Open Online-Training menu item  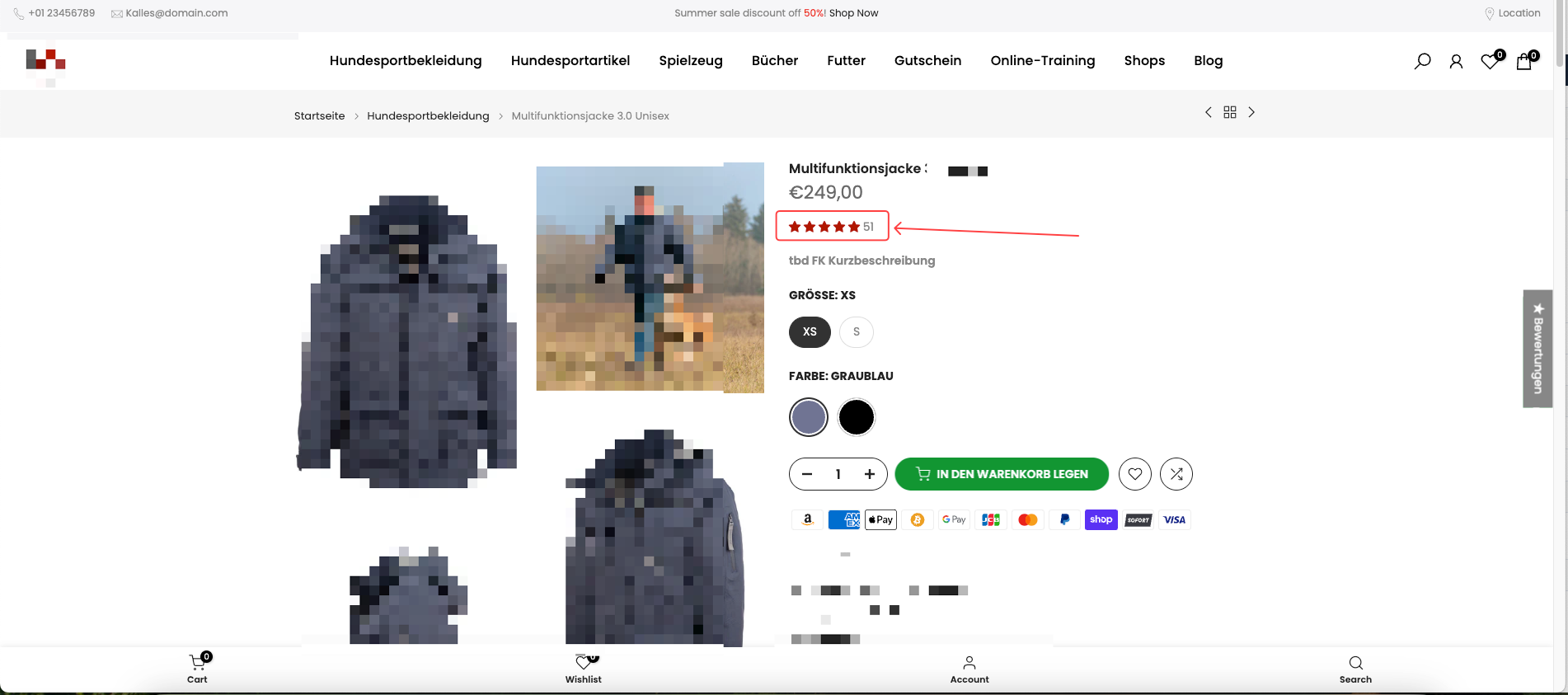pos(1043,61)
